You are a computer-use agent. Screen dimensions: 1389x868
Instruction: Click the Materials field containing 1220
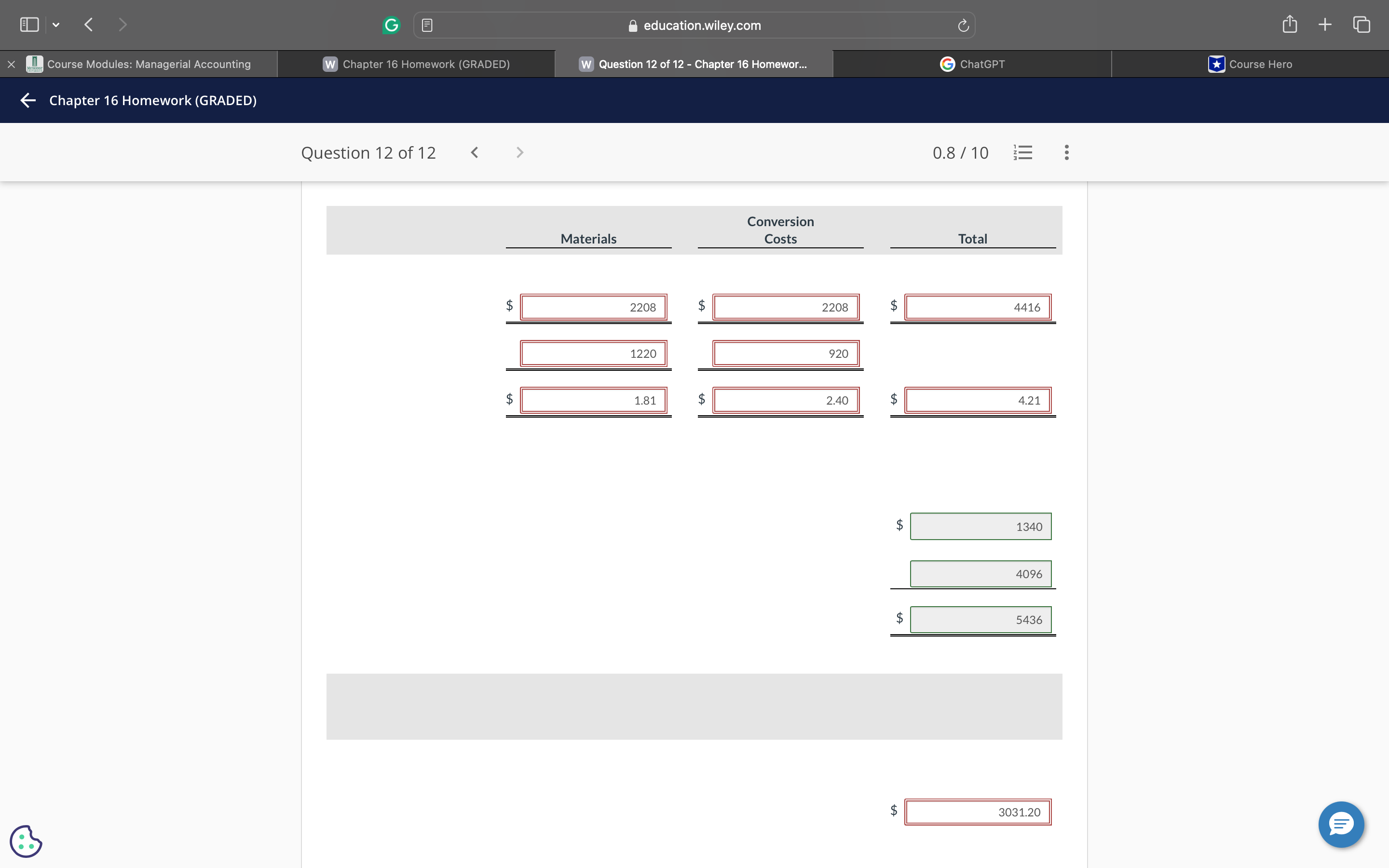[594, 353]
